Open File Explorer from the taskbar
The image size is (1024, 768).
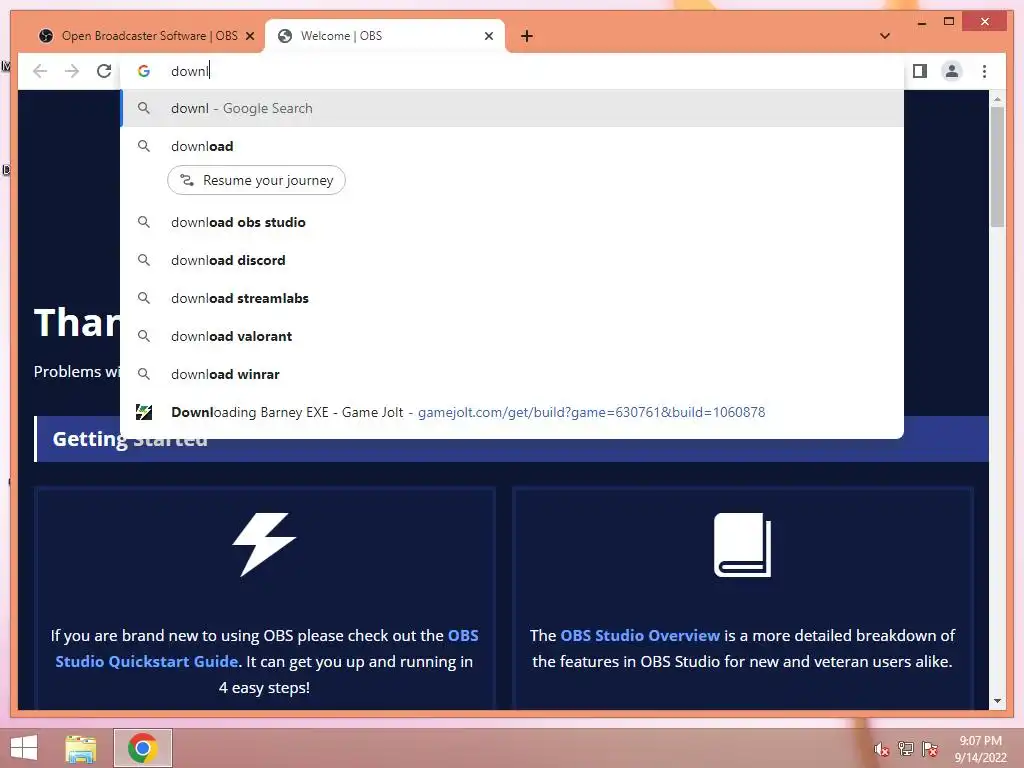(81, 748)
